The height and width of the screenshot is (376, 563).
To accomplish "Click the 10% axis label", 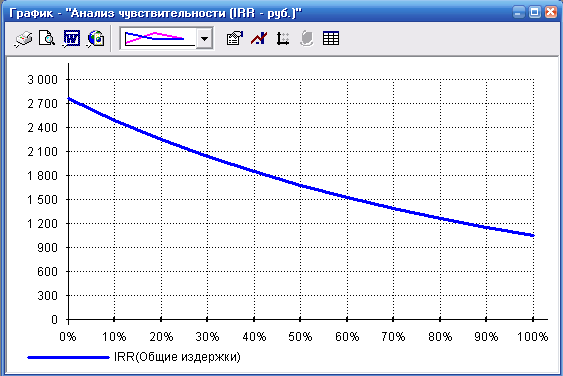I will (x=114, y=336).
